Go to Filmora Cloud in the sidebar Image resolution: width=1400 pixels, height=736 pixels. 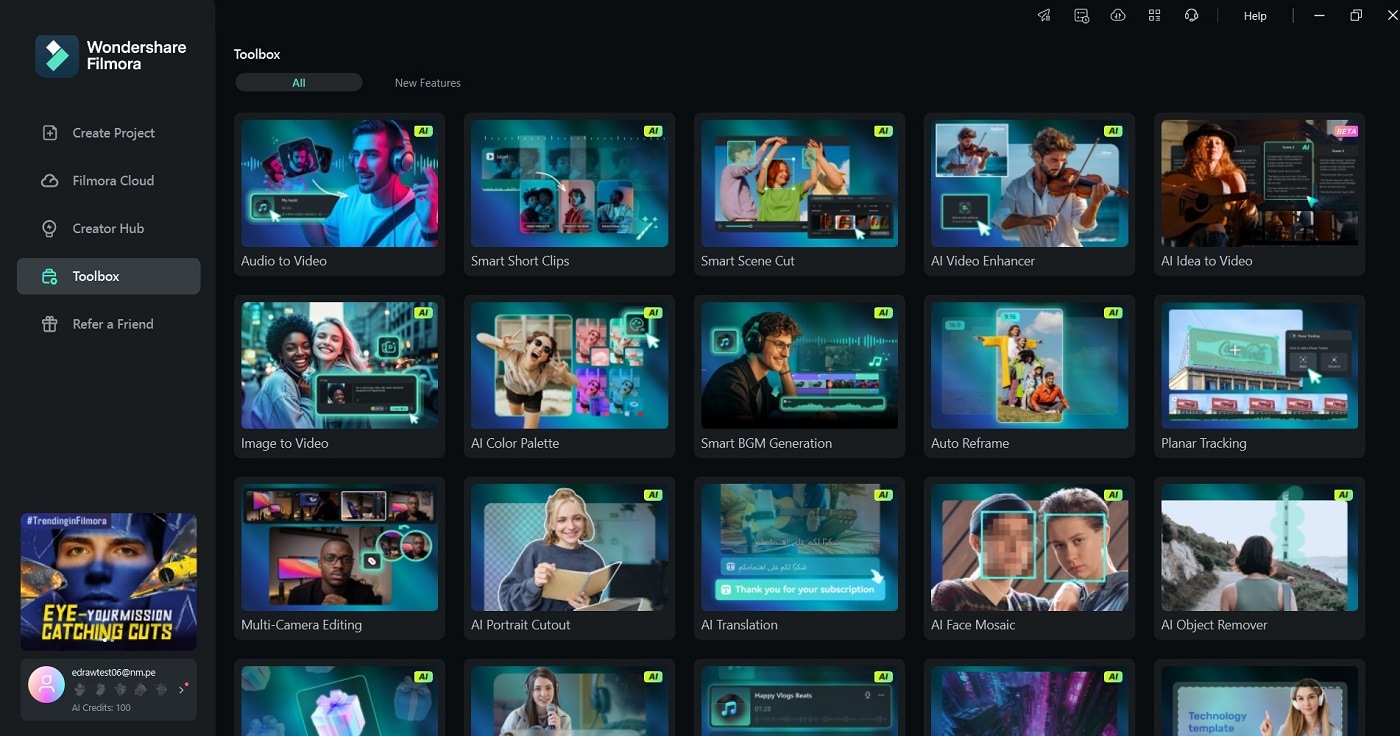[x=108, y=181]
